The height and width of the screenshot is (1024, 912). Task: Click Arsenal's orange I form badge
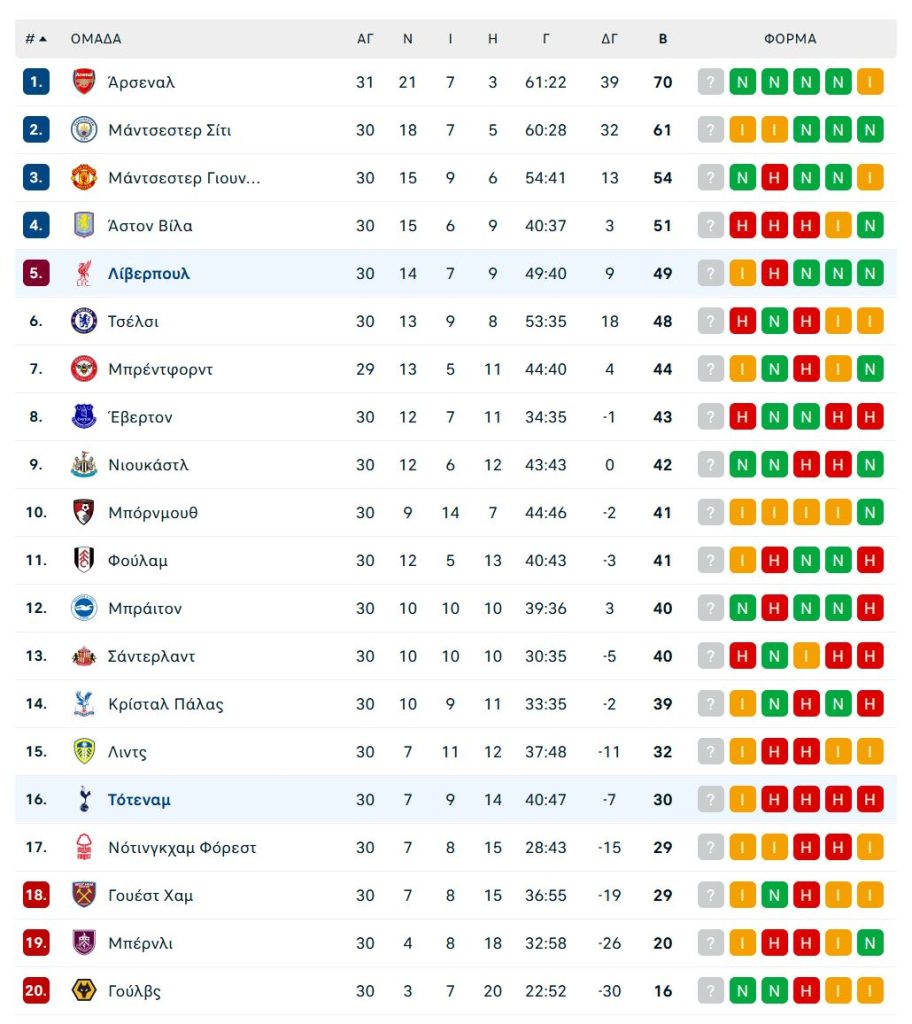869,82
